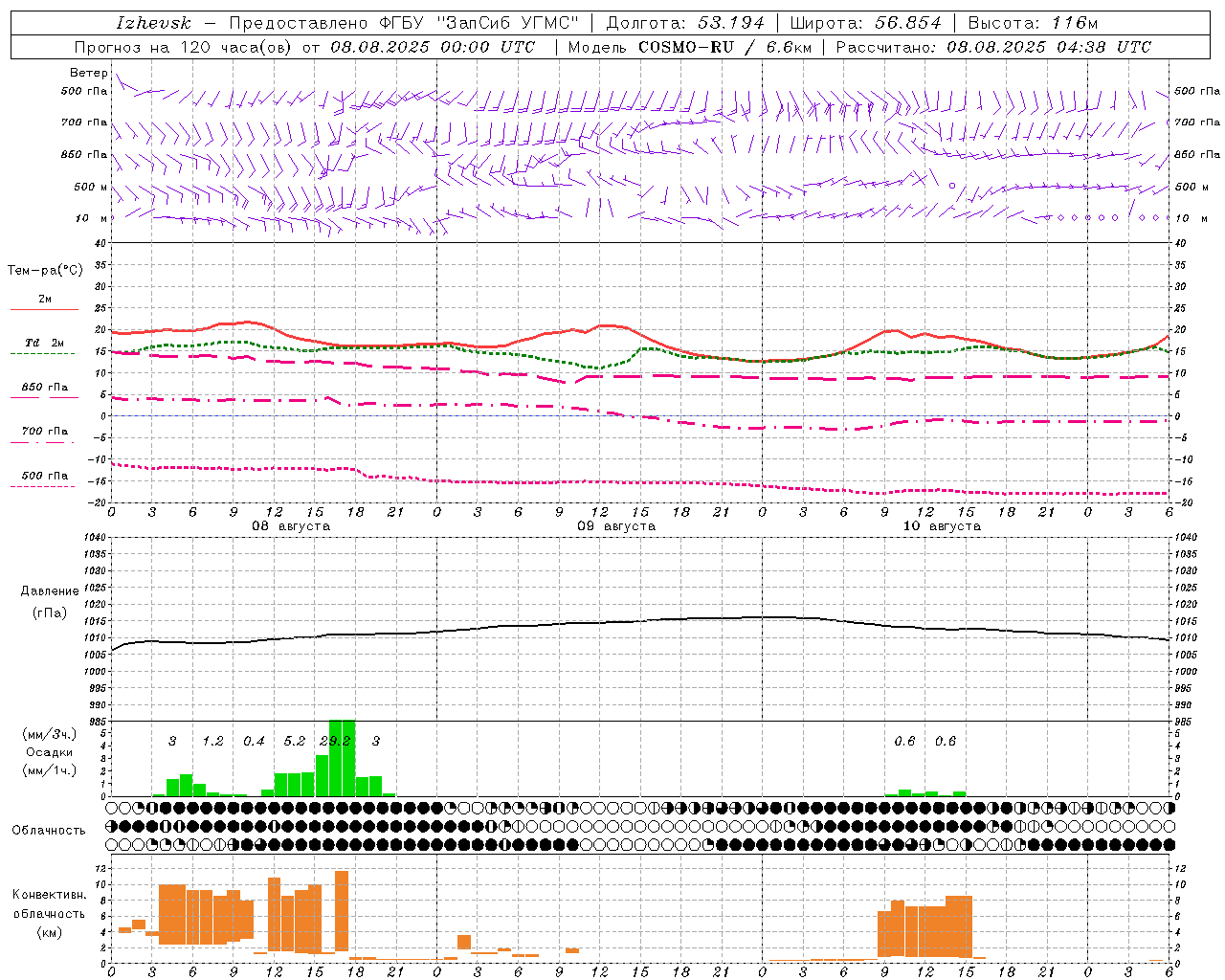The width and height of the screenshot is (1225, 980).
Task: Click the tallest green precipitation bar
Action: pyautogui.click(x=342, y=758)
